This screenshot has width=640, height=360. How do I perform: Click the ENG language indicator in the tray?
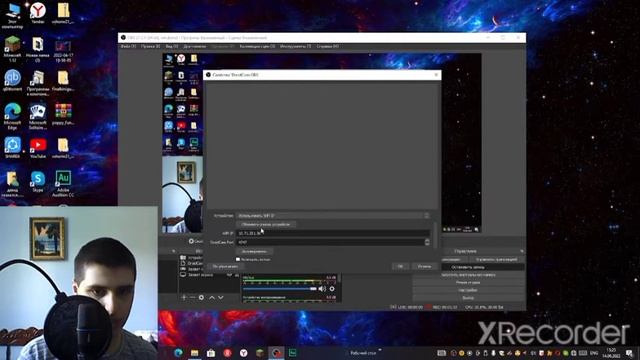[594, 353]
